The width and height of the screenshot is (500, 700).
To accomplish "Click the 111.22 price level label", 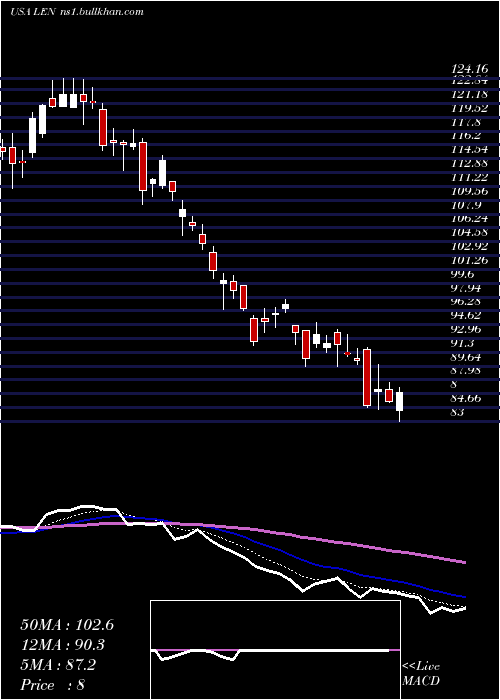I will 469,177.
